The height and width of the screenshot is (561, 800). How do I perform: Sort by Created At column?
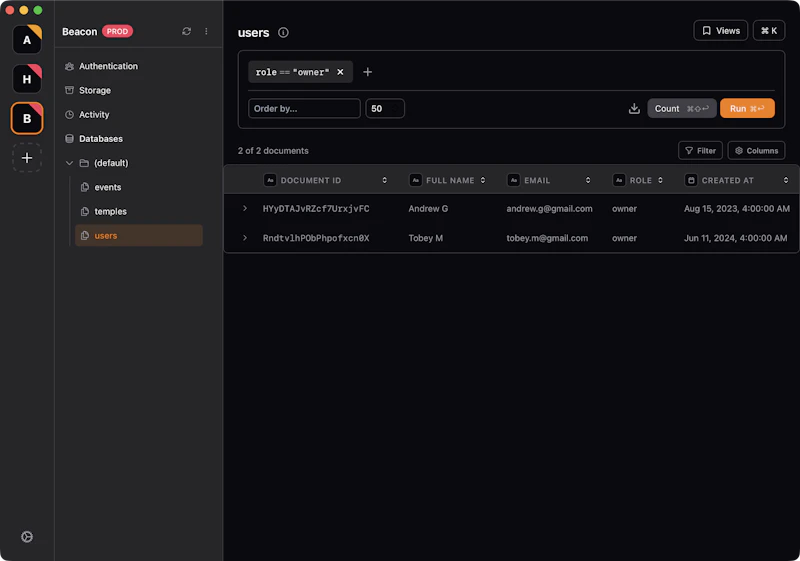coord(786,180)
